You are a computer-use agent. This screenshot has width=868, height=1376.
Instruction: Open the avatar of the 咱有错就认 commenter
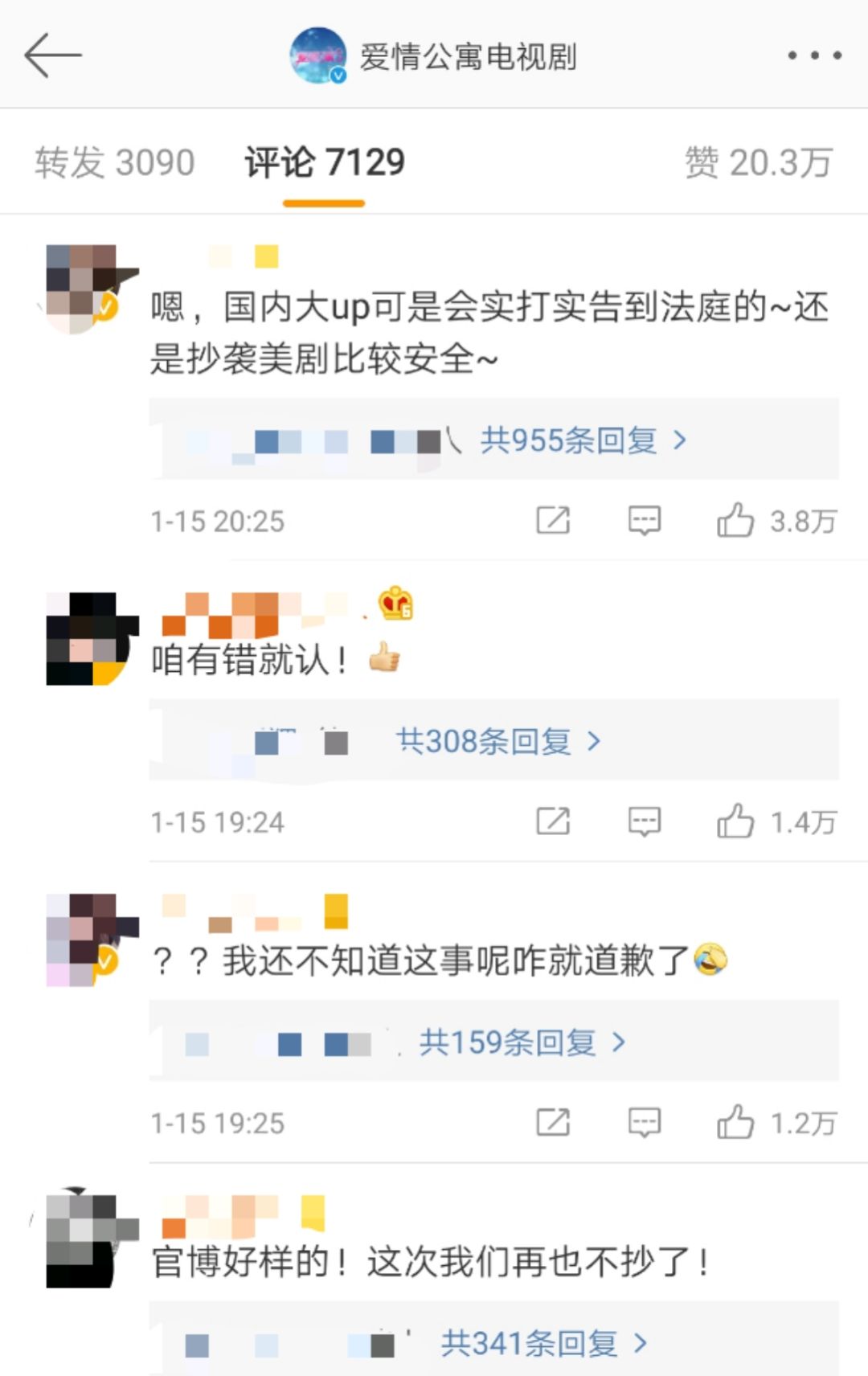88,639
